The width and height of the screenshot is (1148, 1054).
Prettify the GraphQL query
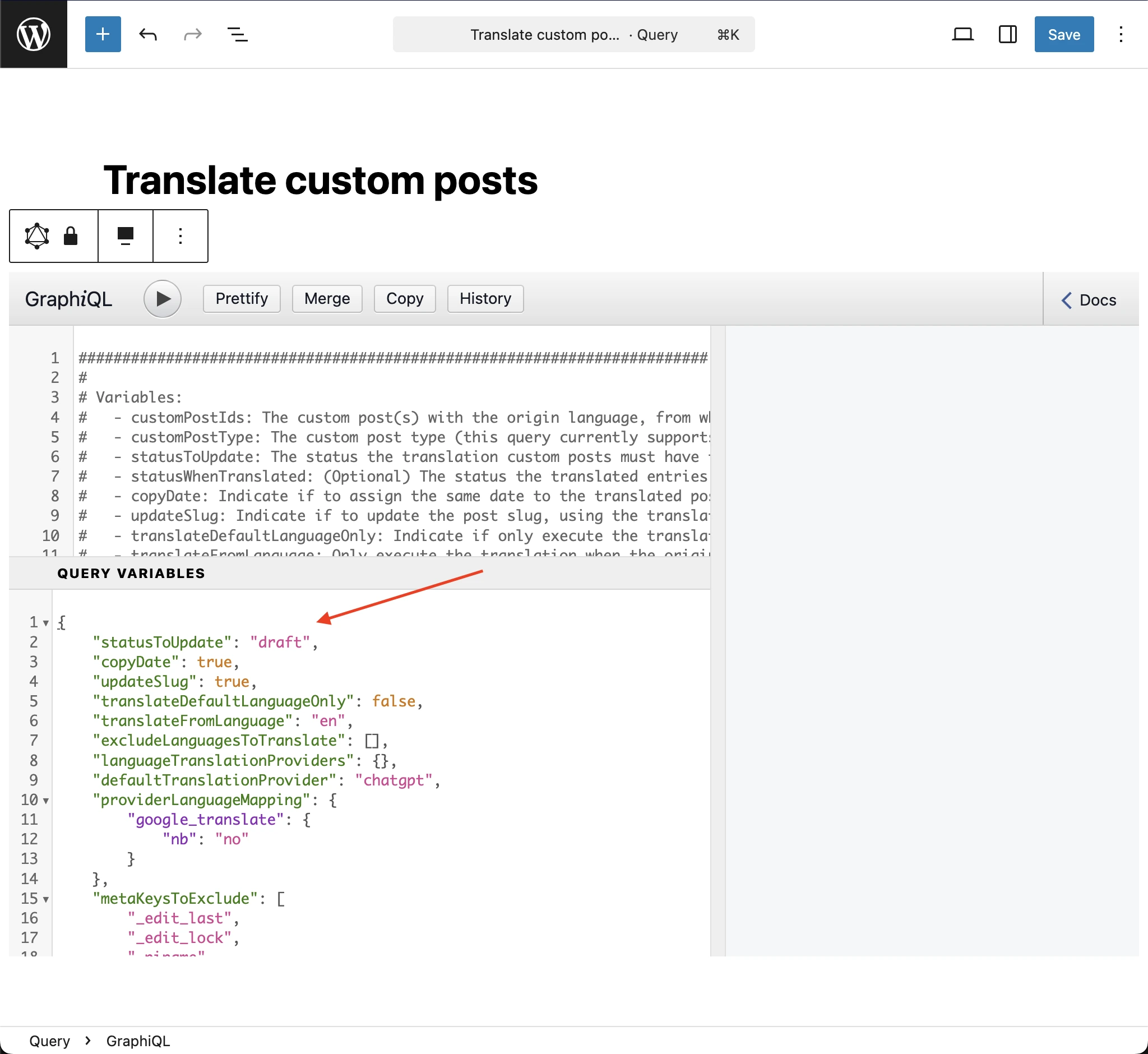click(x=241, y=298)
